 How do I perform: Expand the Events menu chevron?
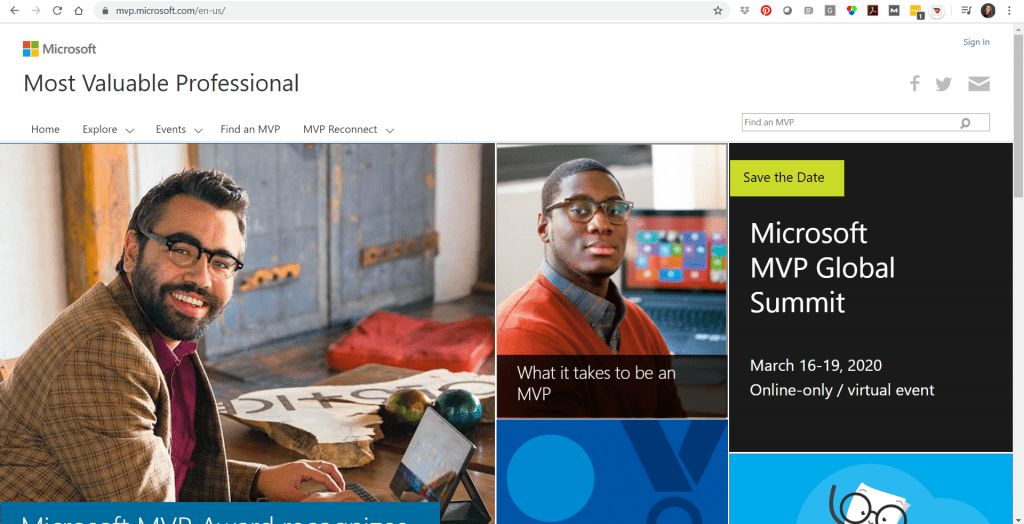(198, 131)
